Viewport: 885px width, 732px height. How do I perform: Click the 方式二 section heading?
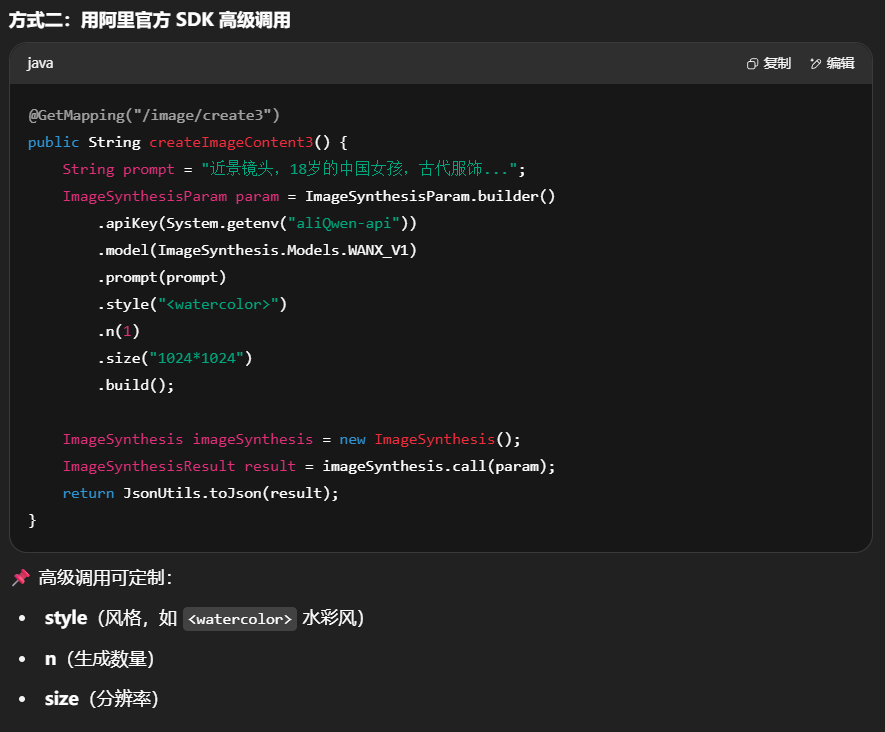150,20
